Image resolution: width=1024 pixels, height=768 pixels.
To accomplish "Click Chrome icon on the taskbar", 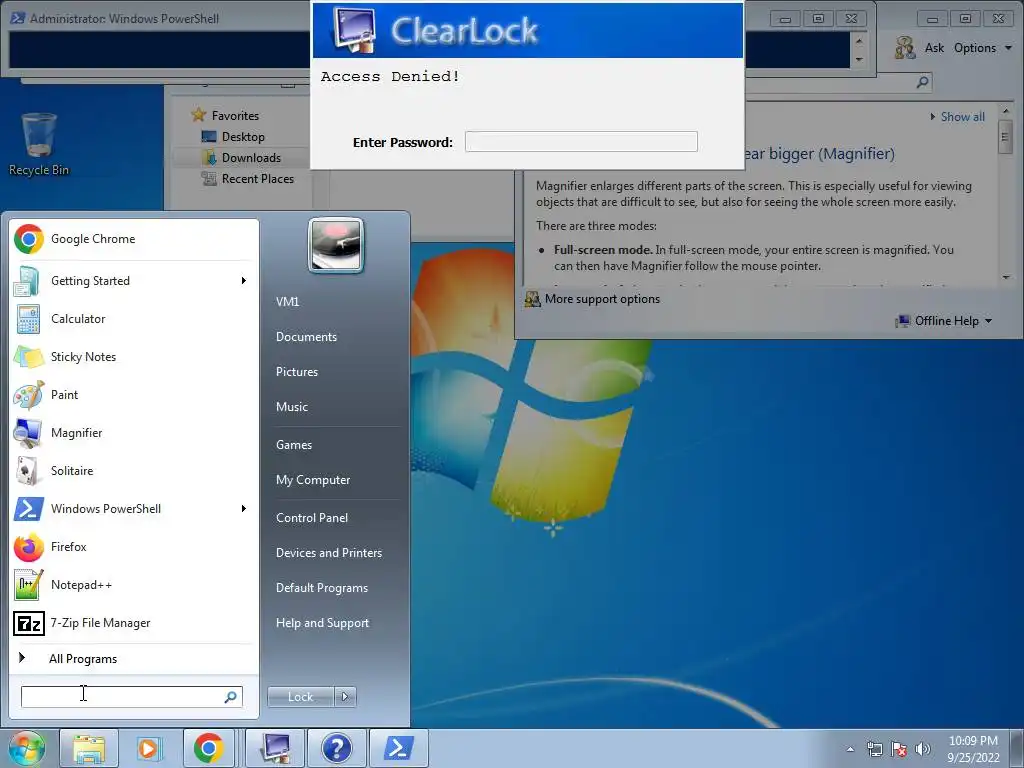I will tap(208, 748).
